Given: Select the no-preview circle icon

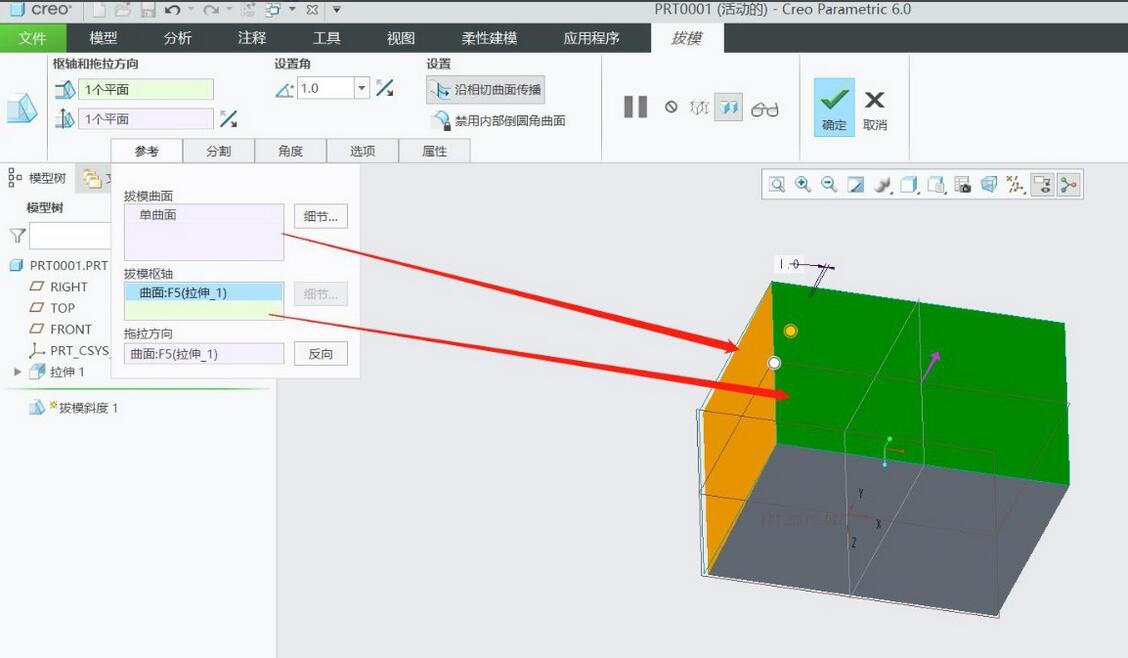Looking at the screenshot, I should [x=670, y=107].
